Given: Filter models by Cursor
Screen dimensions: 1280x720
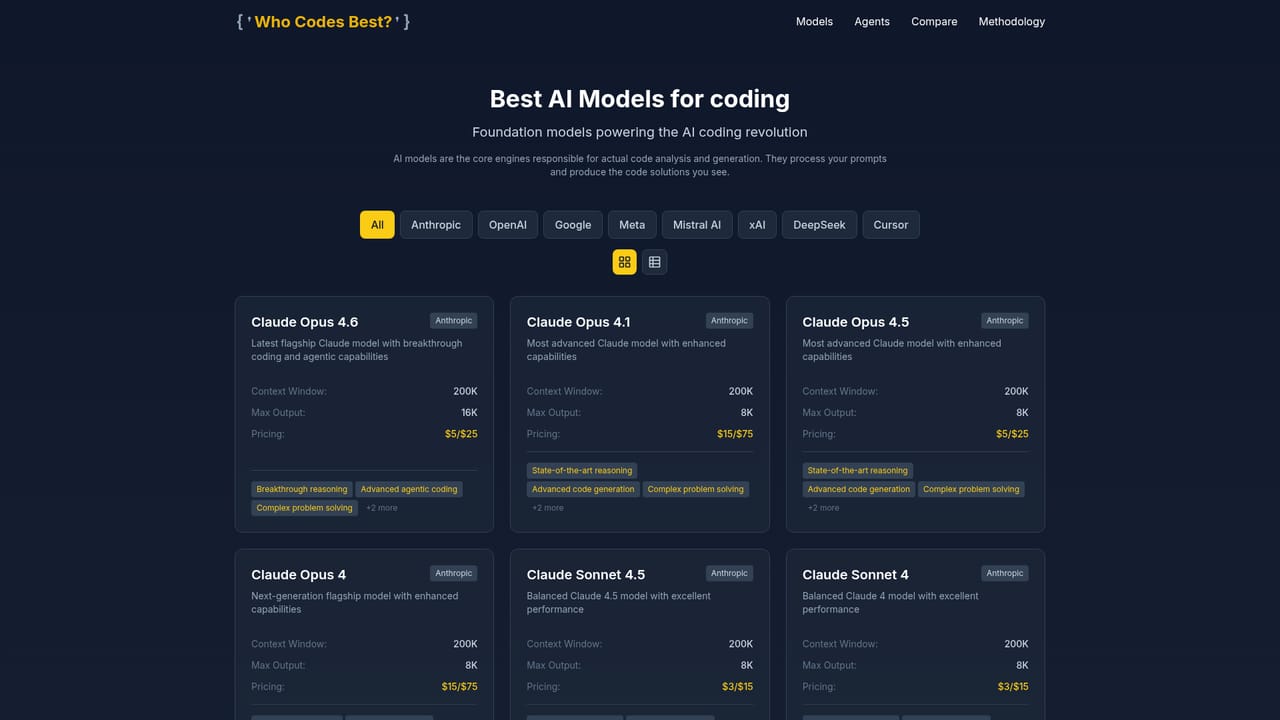Looking at the screenshot, I should (891, 225).
